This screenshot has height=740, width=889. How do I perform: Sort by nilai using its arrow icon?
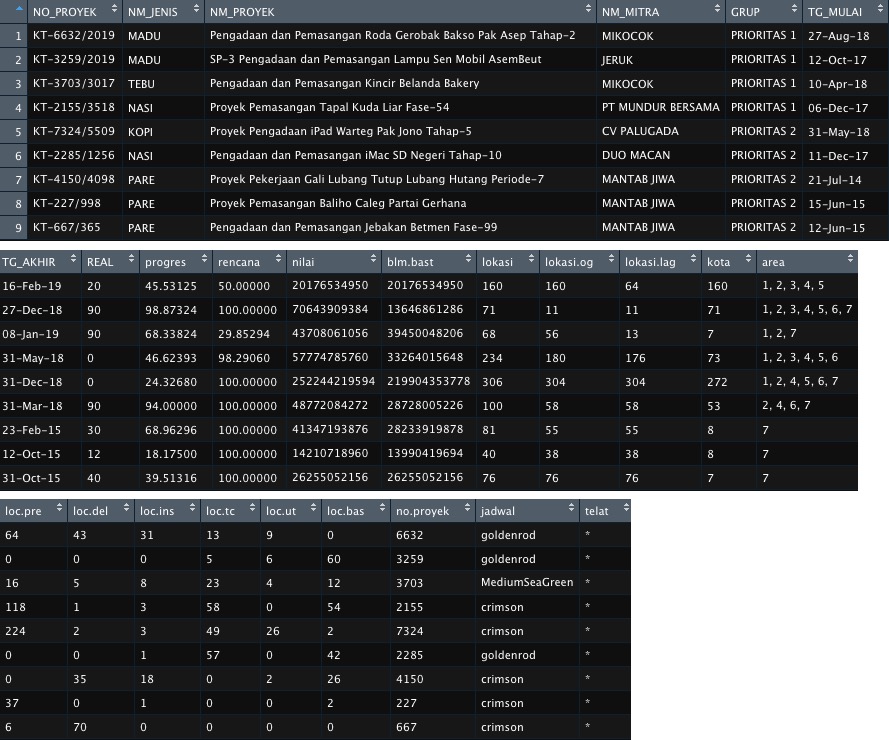(x=372, y=262)
